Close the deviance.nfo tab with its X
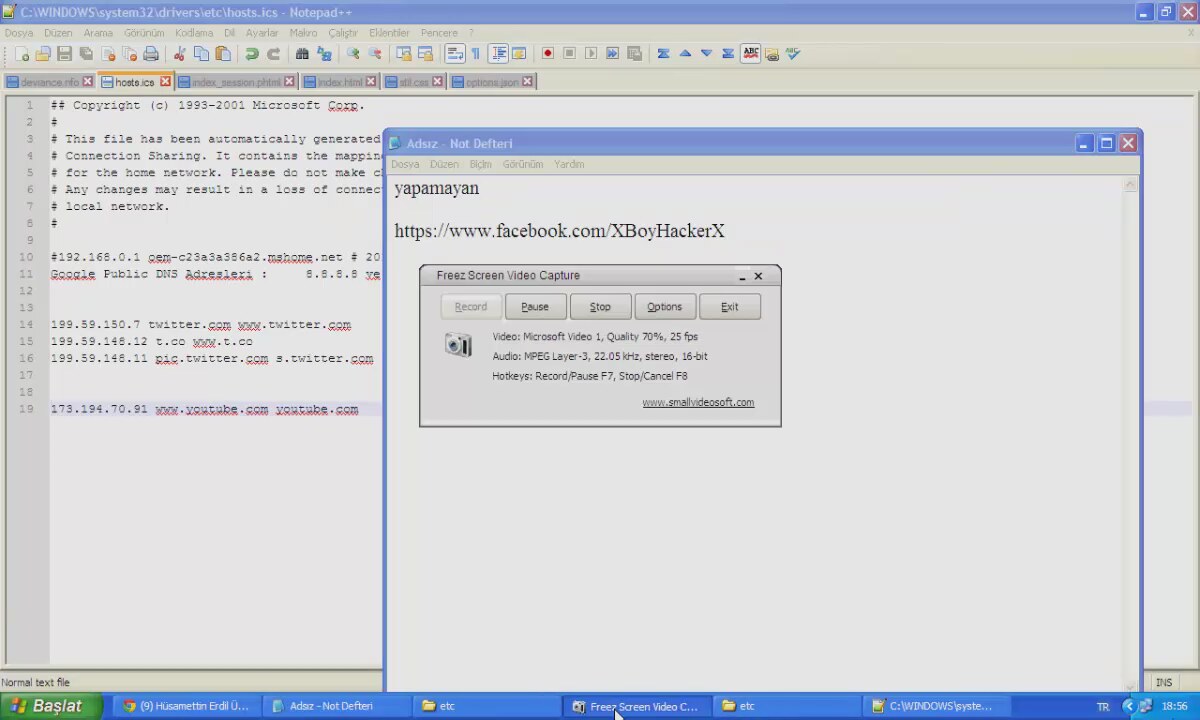This screenshot has width=1200, height=720. (88, 82)
